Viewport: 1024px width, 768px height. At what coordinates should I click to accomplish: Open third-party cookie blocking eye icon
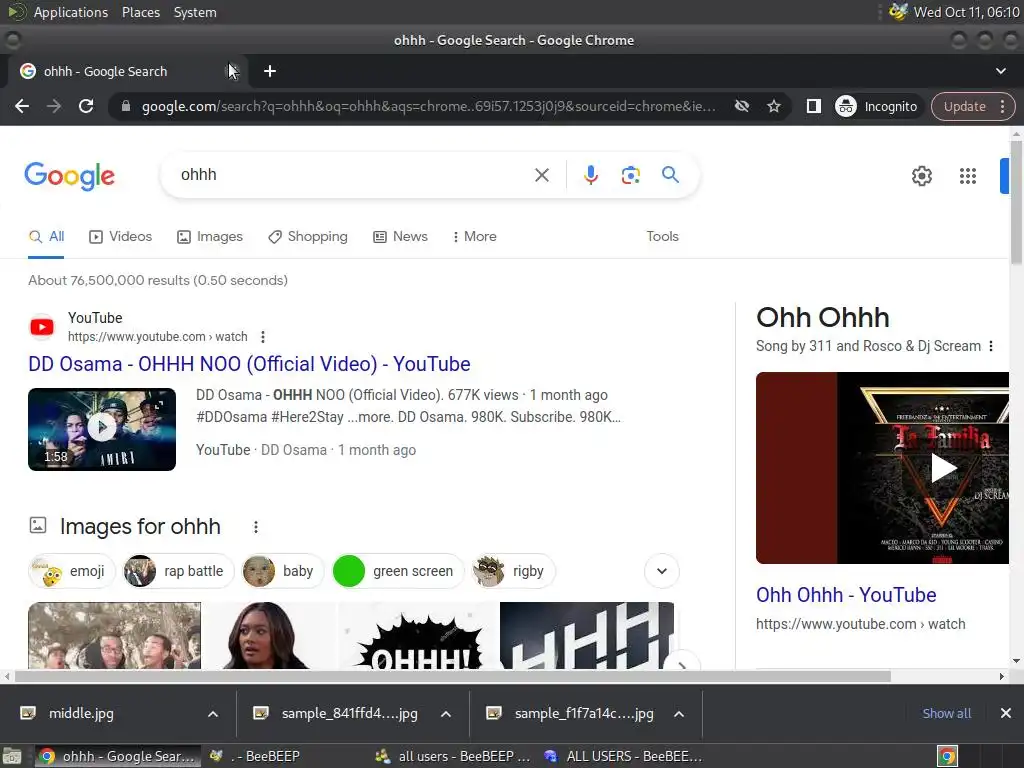[742, 106]
